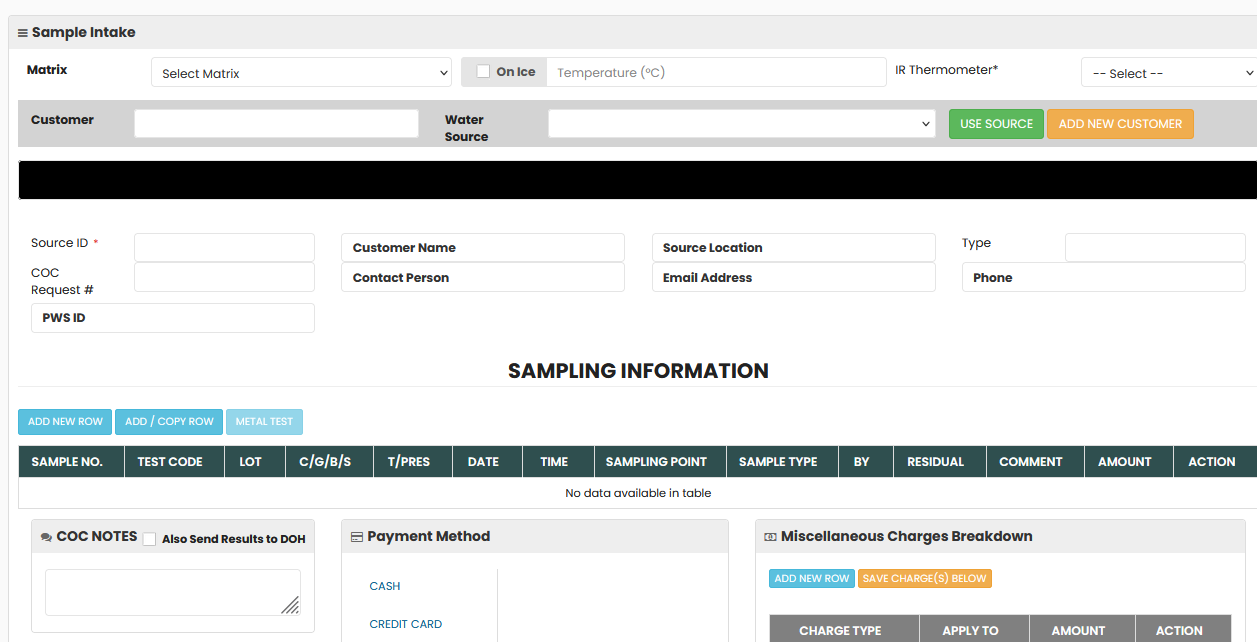1257x642 pixels.
Task: Click the DATE column header
Action: tap(487, 461)
